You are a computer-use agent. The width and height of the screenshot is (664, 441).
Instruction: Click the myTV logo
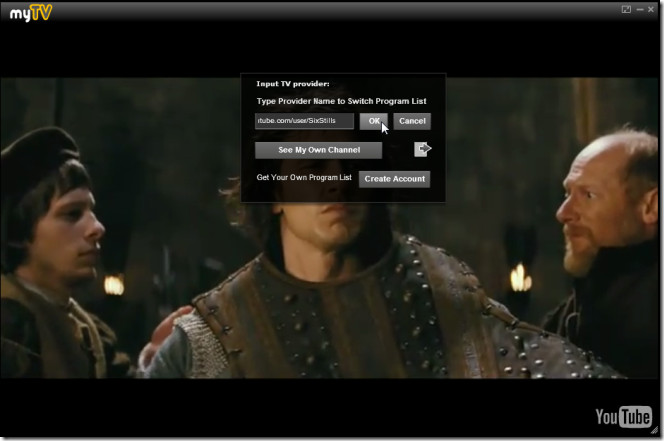click(x=30, y=13)
